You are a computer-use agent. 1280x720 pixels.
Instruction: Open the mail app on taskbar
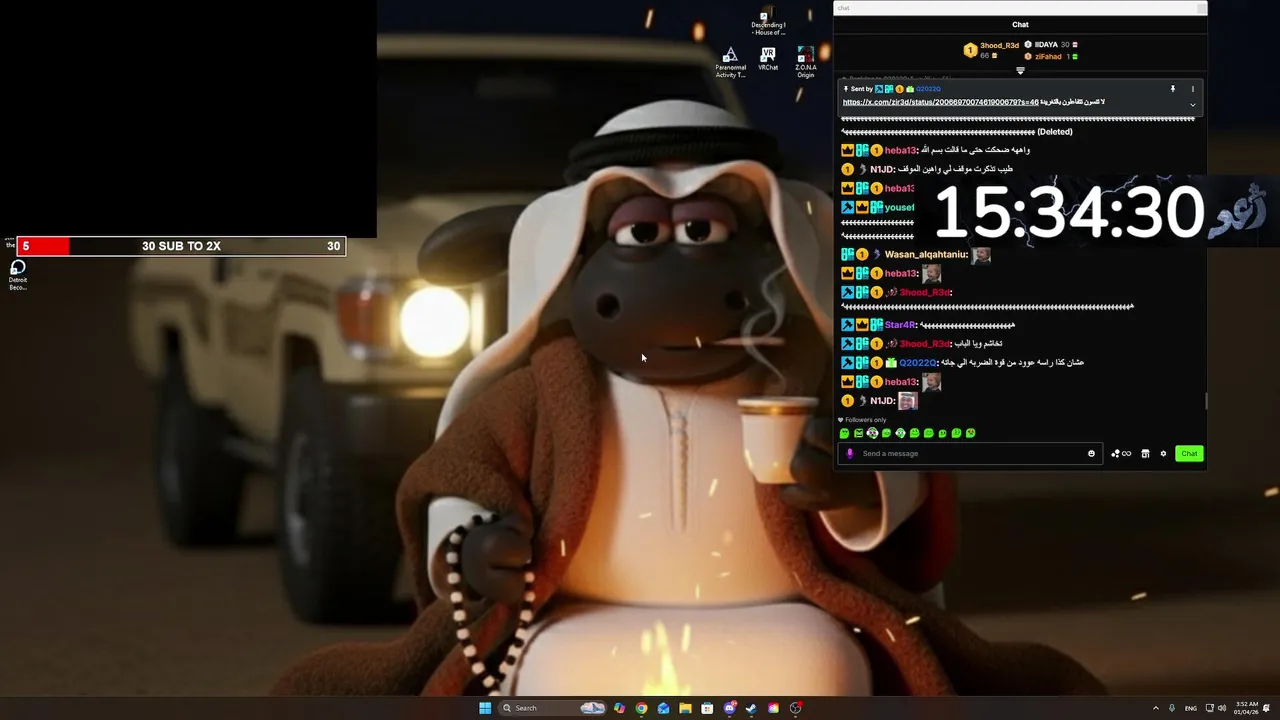663,708
